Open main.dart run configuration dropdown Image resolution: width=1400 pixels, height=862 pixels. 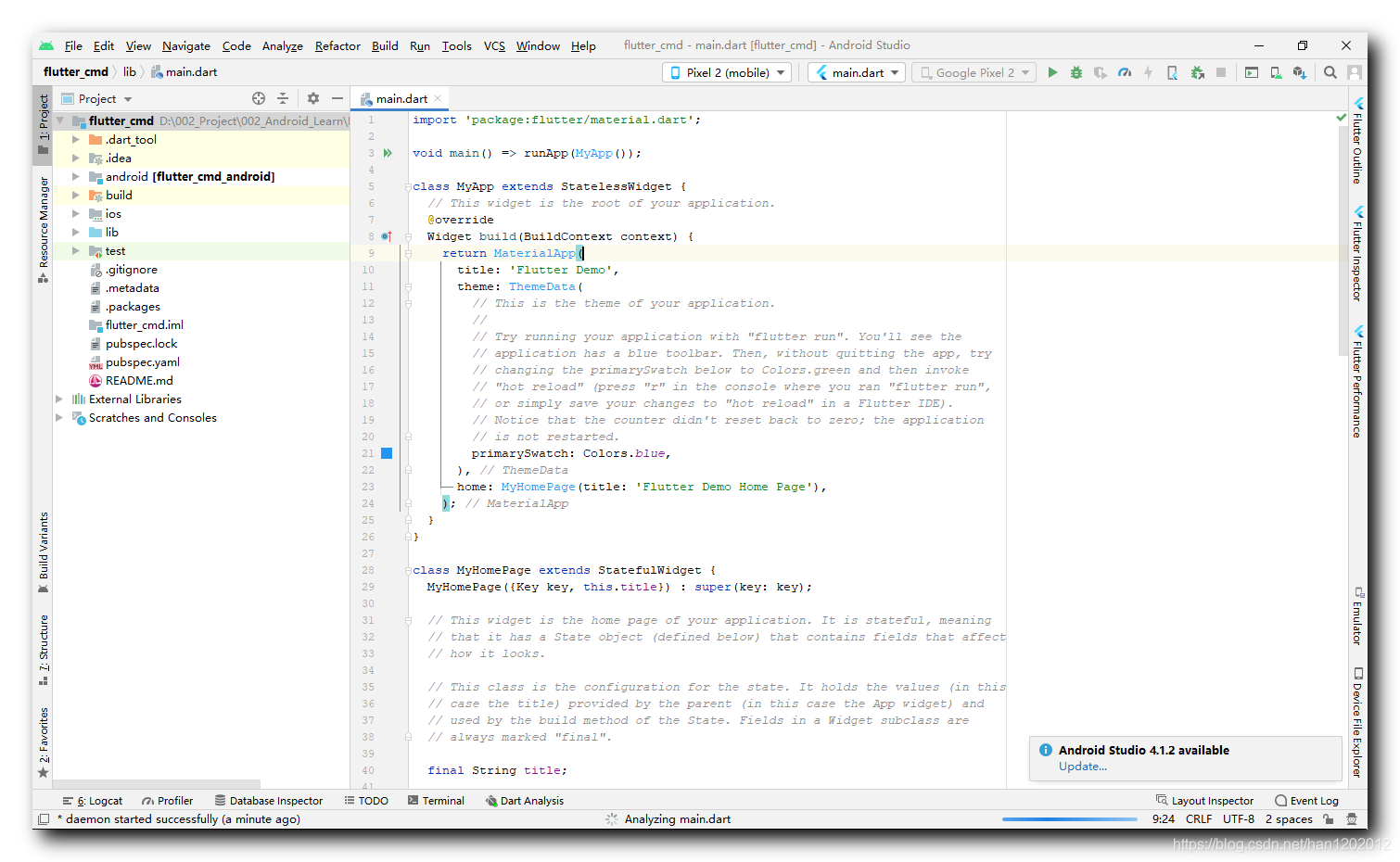point(857,72)
